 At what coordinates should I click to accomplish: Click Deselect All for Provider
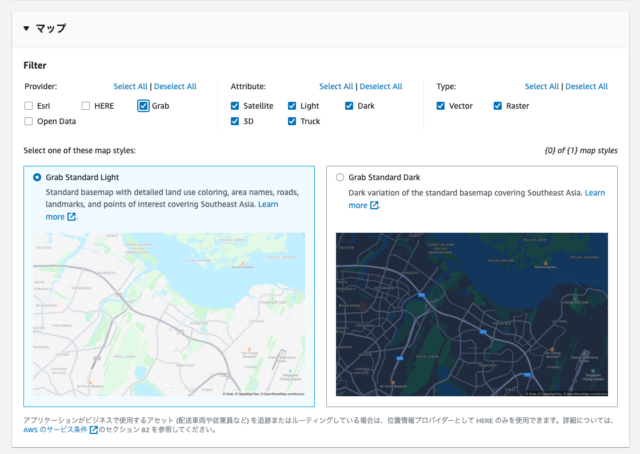[175, 87]
